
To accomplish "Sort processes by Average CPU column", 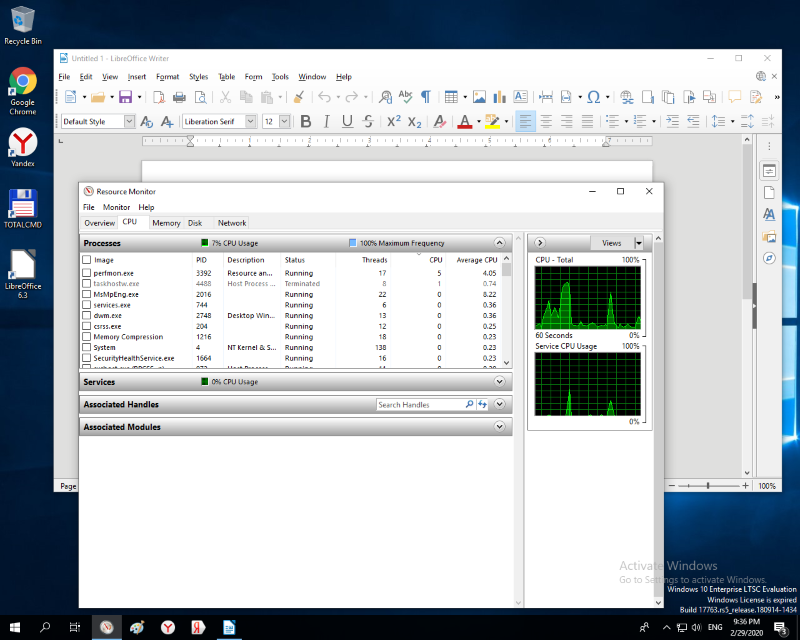I will pos(477,260).
